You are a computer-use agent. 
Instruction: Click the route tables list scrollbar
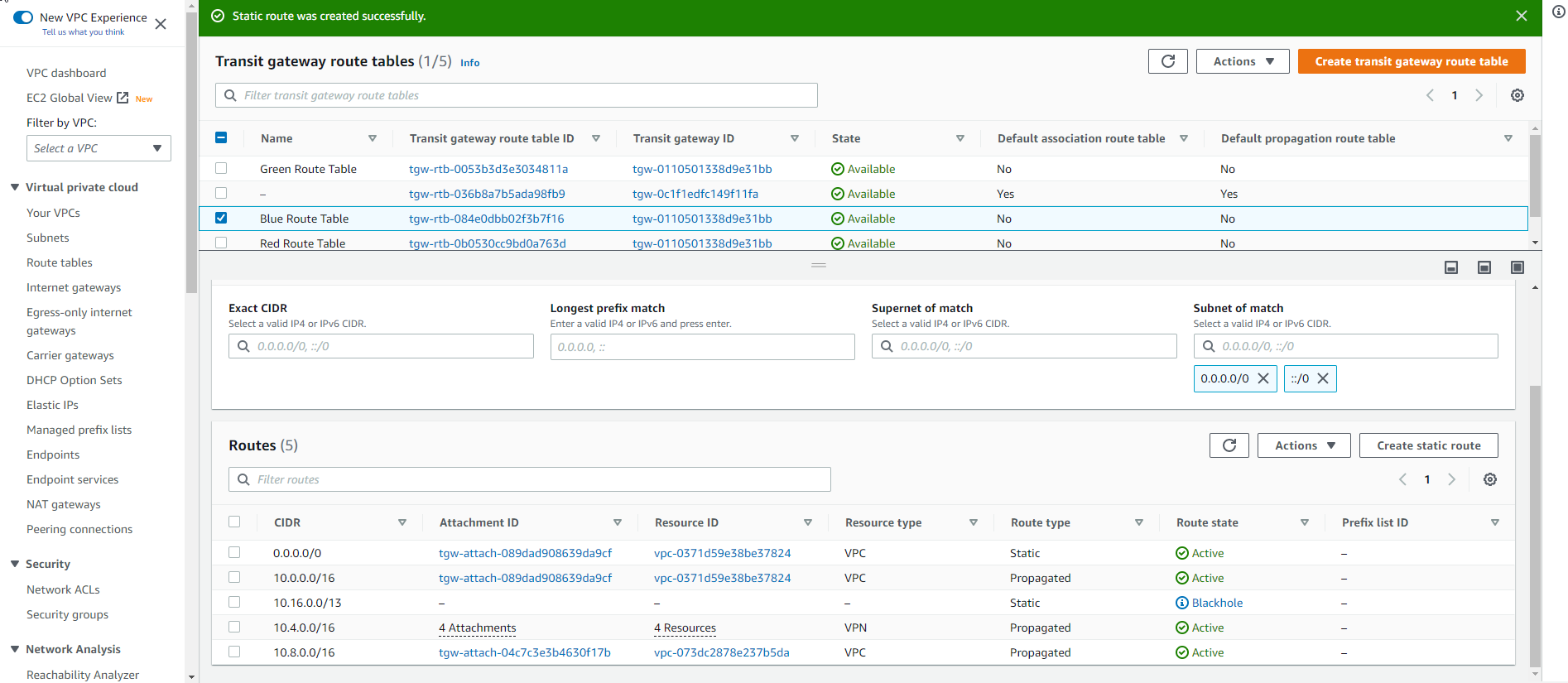[x=1535, y=175]
